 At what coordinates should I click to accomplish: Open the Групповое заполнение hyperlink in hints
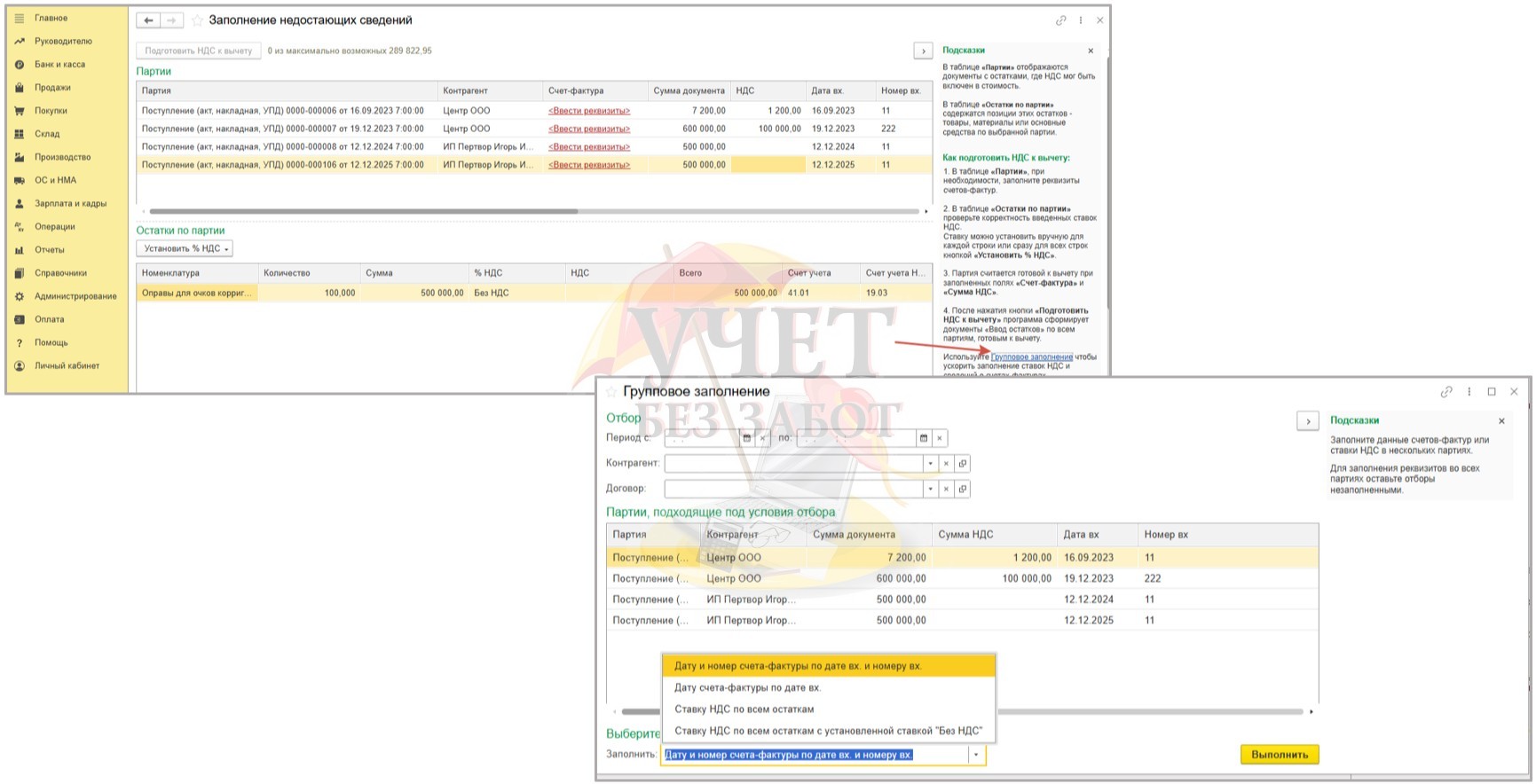(1032, 357)
